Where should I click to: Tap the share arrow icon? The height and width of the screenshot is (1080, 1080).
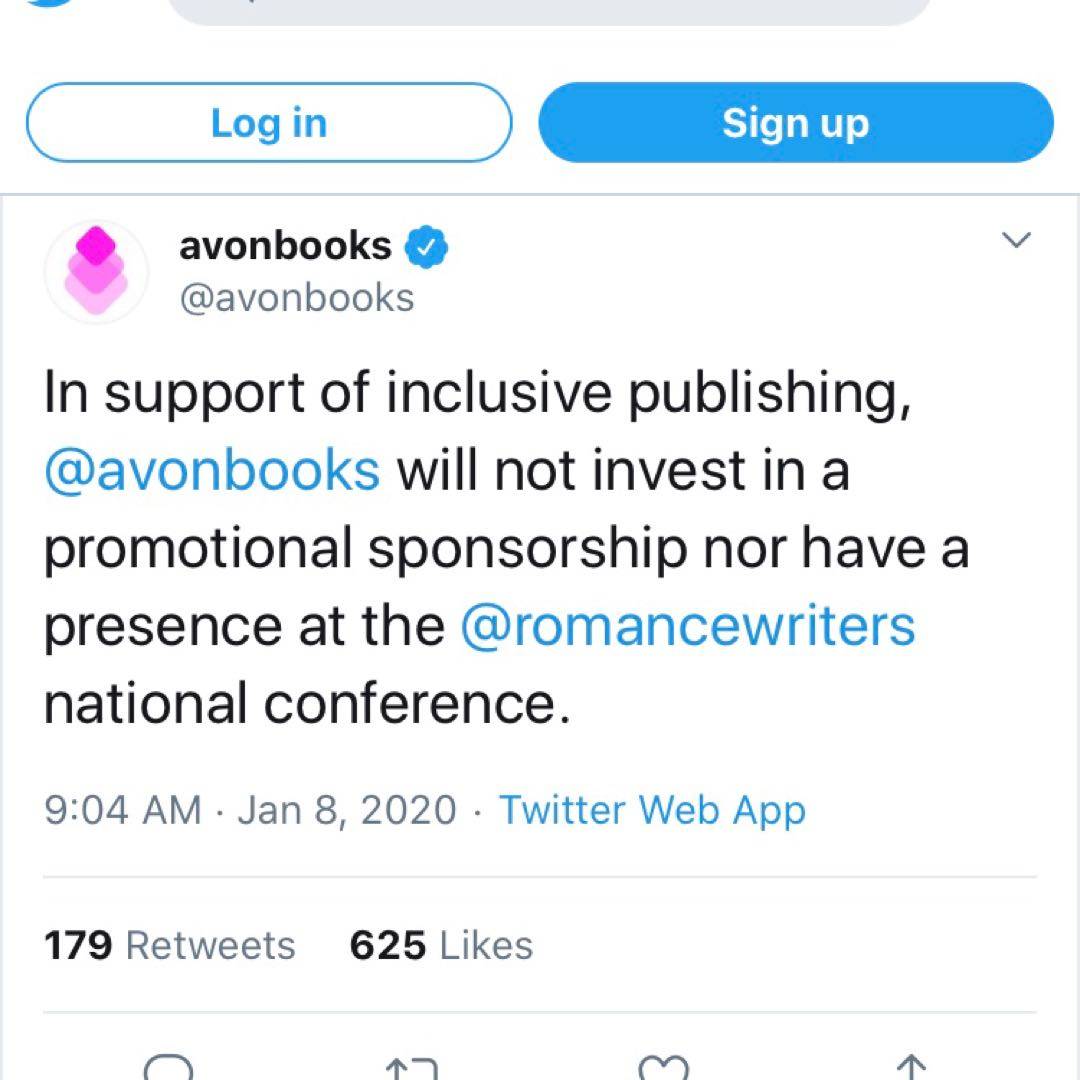click(x=911, y=1068)
